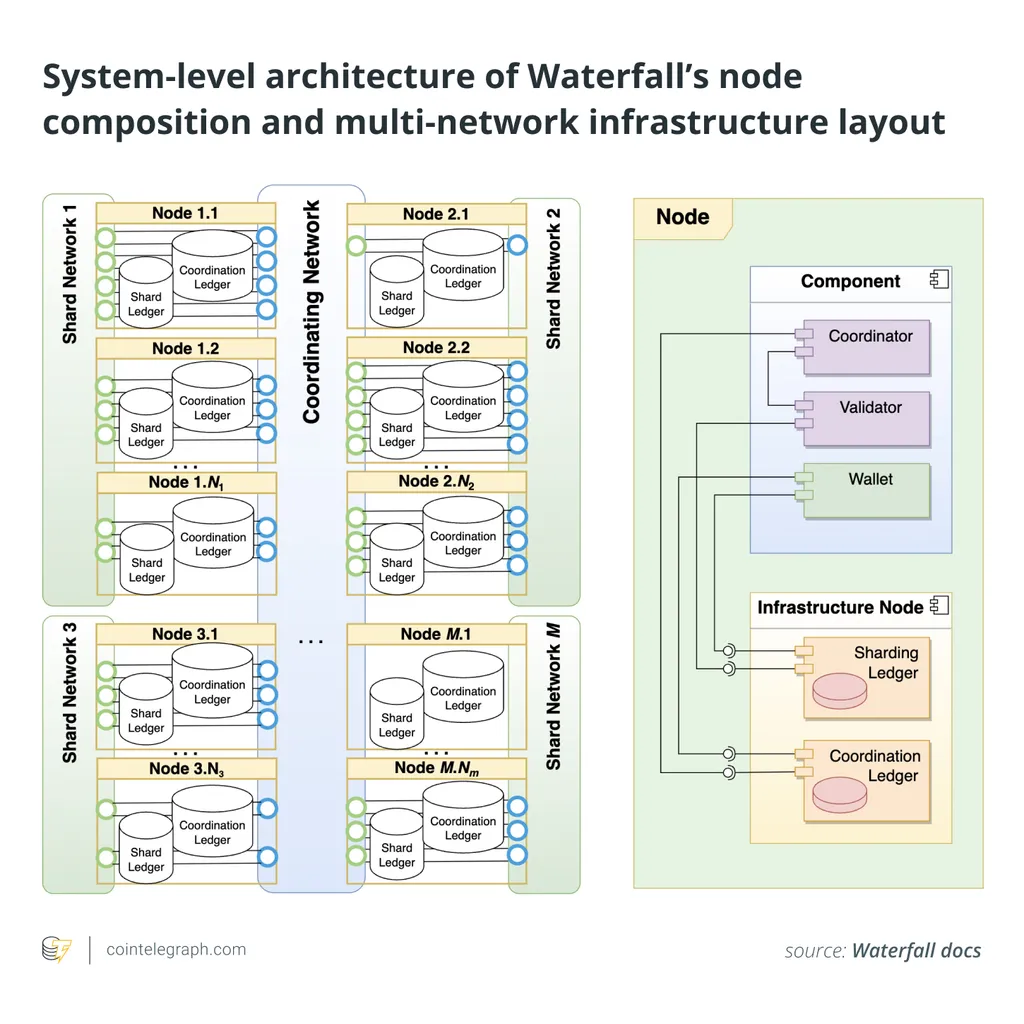The height and width of the screenshot is (1024, 1024).
Task: Select the Shard Ledger cylinder in Node 3.N3
Action: point(146,848)
